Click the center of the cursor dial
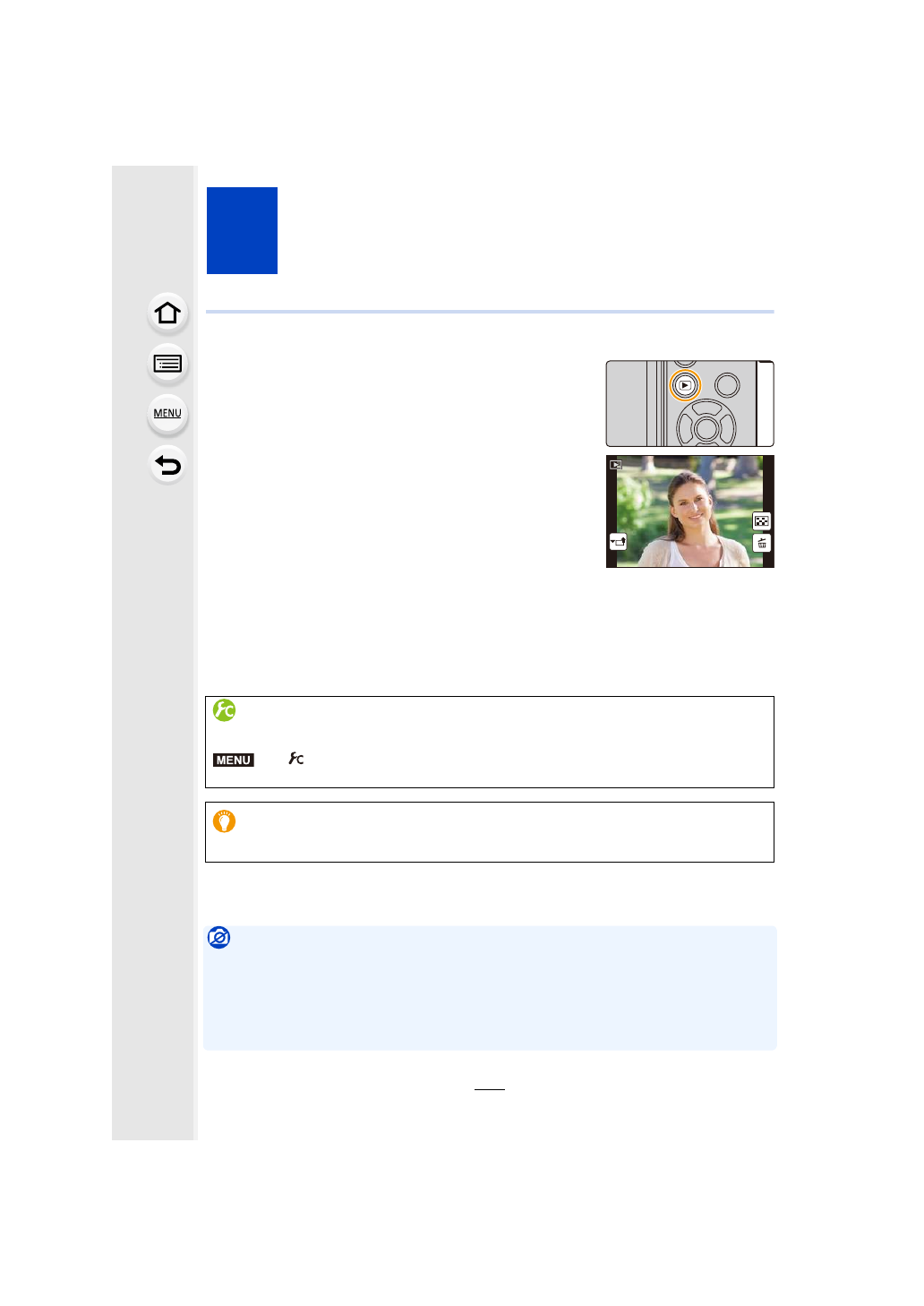 pyautogui.click(x=706, y=429)
